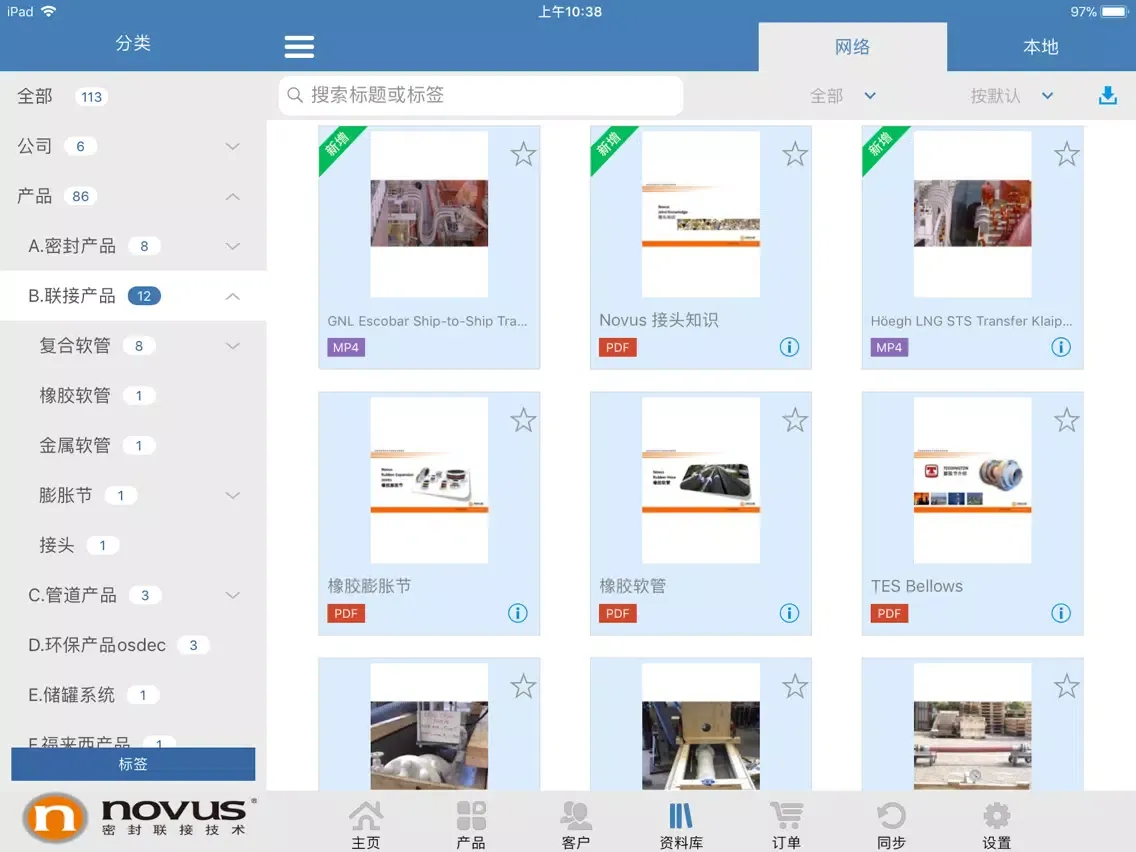Open 橡胶膨胀节 thumbnail

tap(429, 480)
